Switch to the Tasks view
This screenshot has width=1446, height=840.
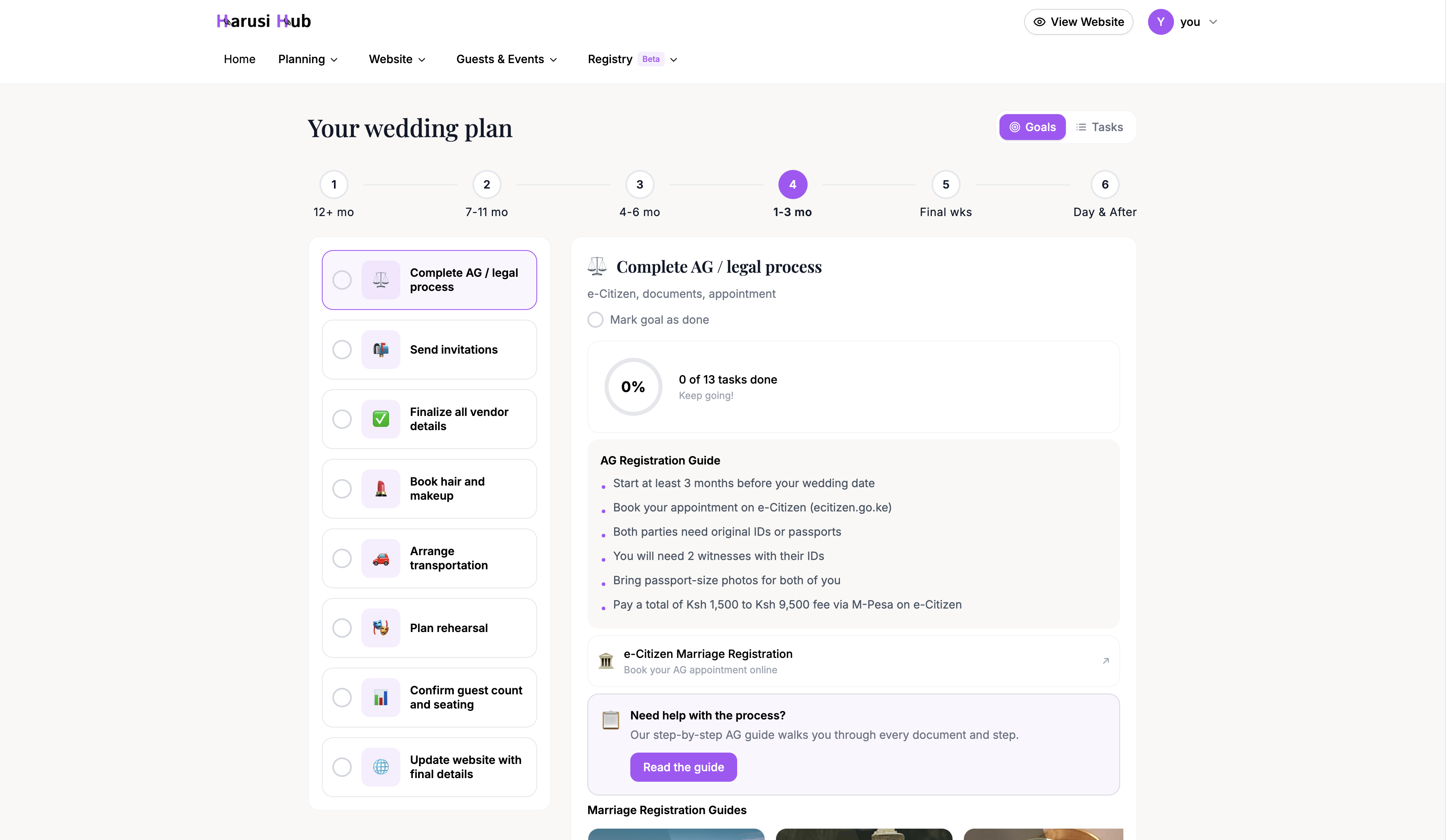pos(1099,127)
